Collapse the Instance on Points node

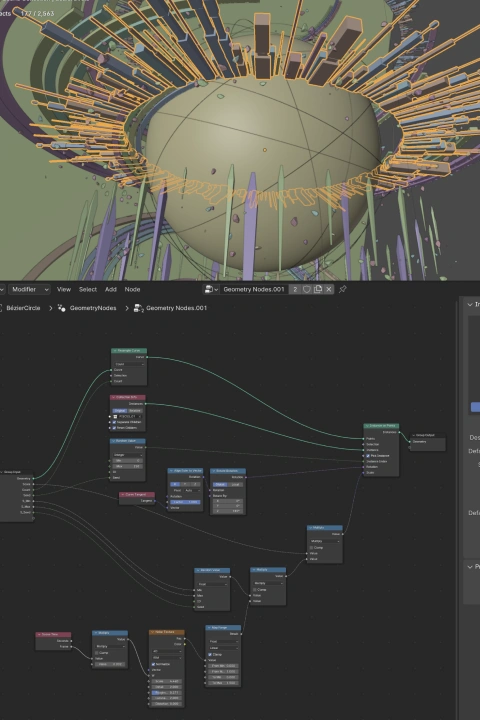tap(367, 426)
